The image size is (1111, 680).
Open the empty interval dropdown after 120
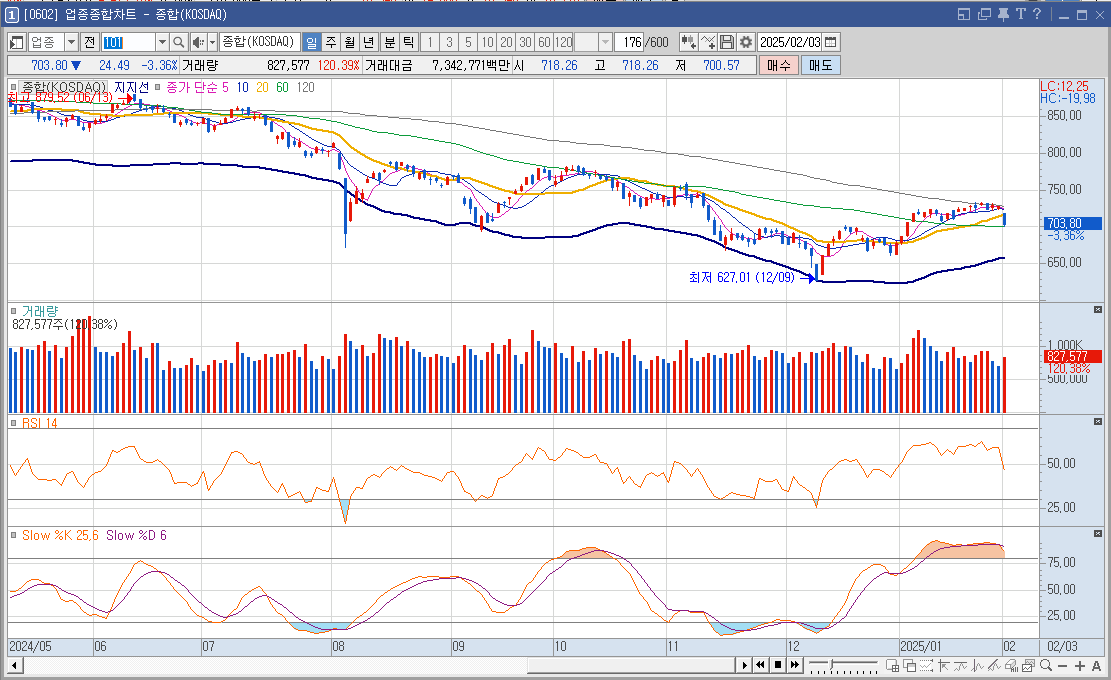click(x=605, y=42)
